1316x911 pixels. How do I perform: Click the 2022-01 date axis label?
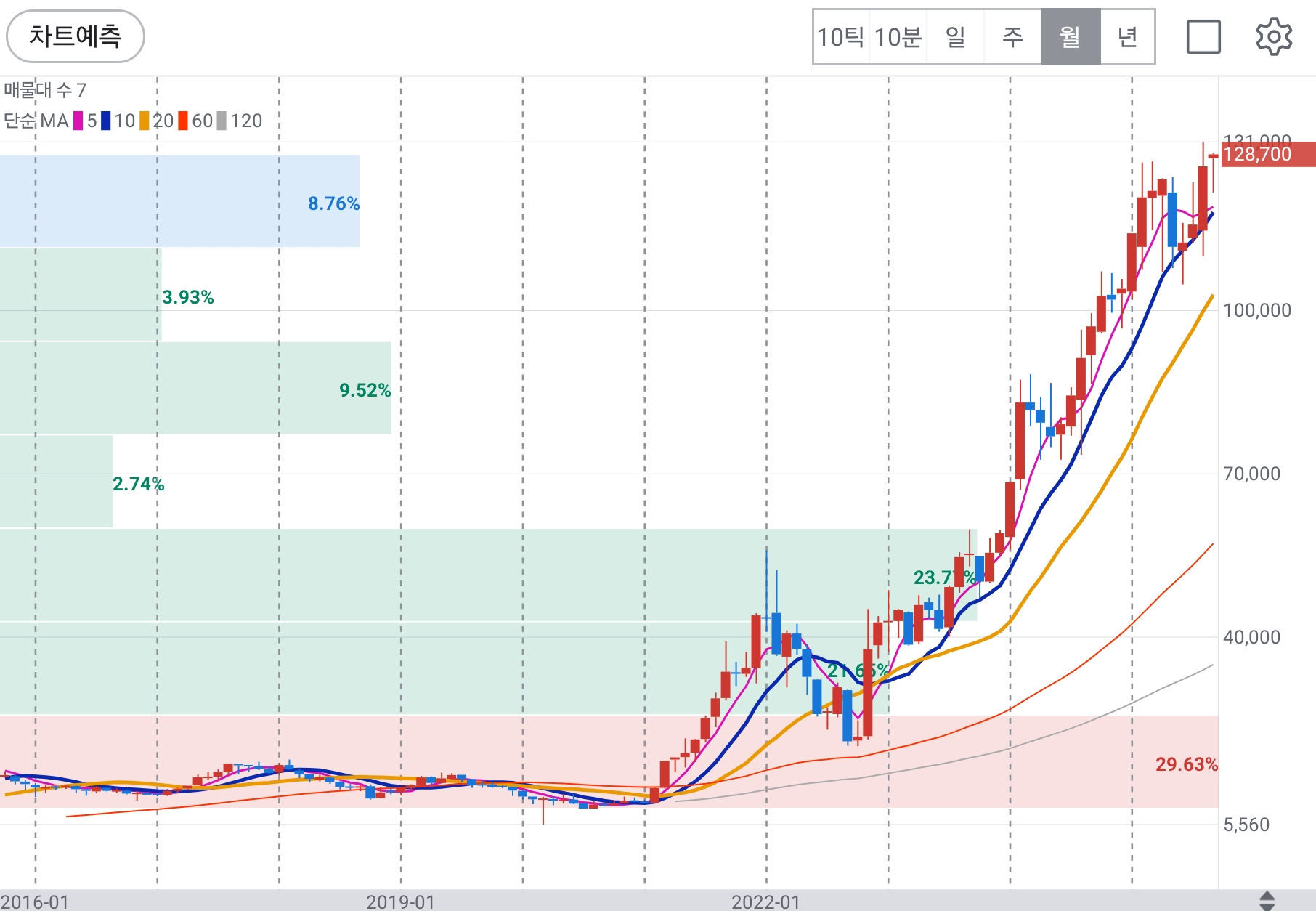[x=765, y=902]
